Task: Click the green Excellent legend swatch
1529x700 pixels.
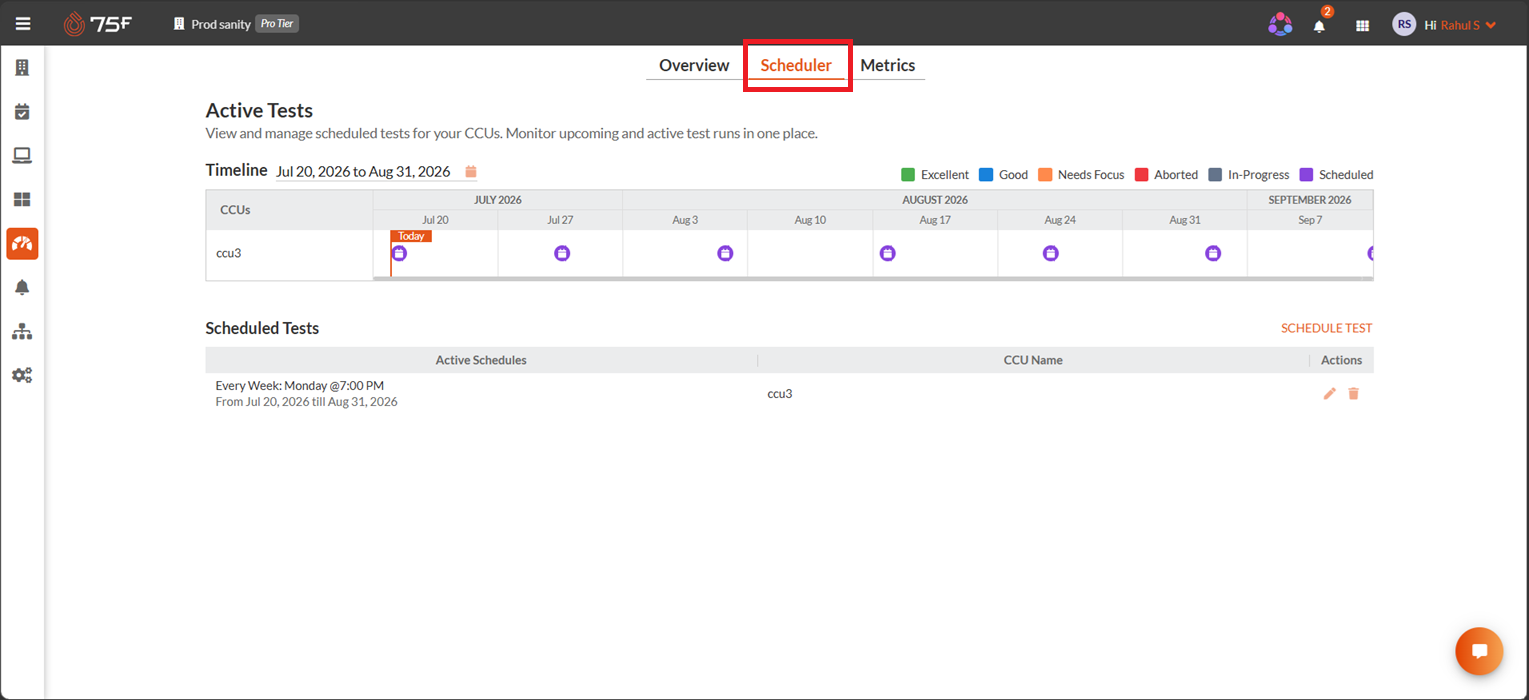Action: click(908, 175)
